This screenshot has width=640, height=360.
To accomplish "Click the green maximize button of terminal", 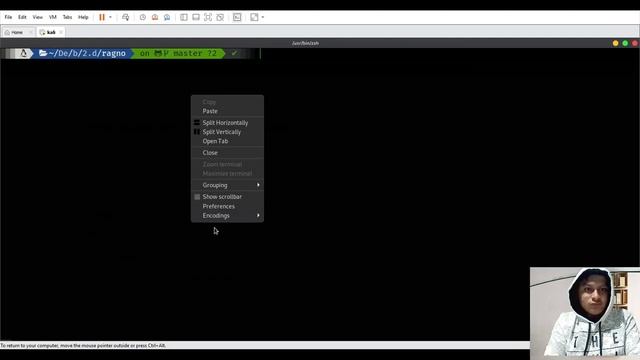I will click(625, 43).
